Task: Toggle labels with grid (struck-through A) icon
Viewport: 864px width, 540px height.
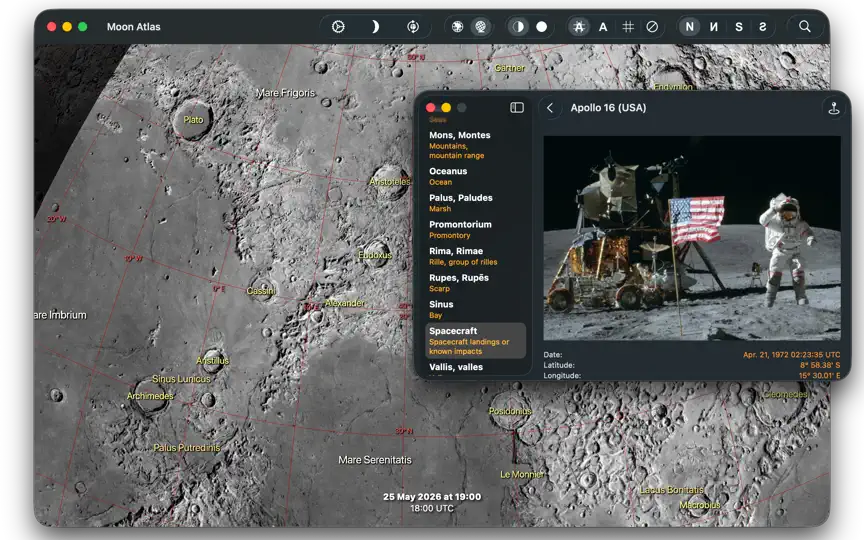Action: pyautogui.click(x=579, y=26)
